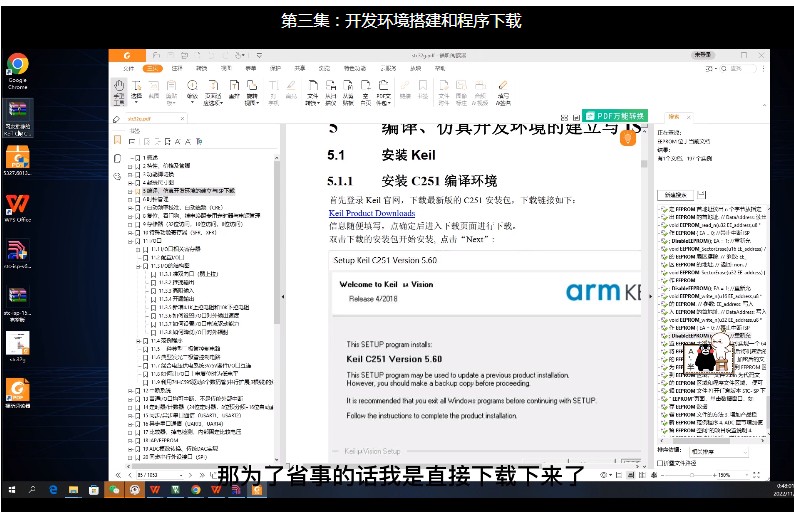Switch to single page view mode

click(x=619, y=475)
